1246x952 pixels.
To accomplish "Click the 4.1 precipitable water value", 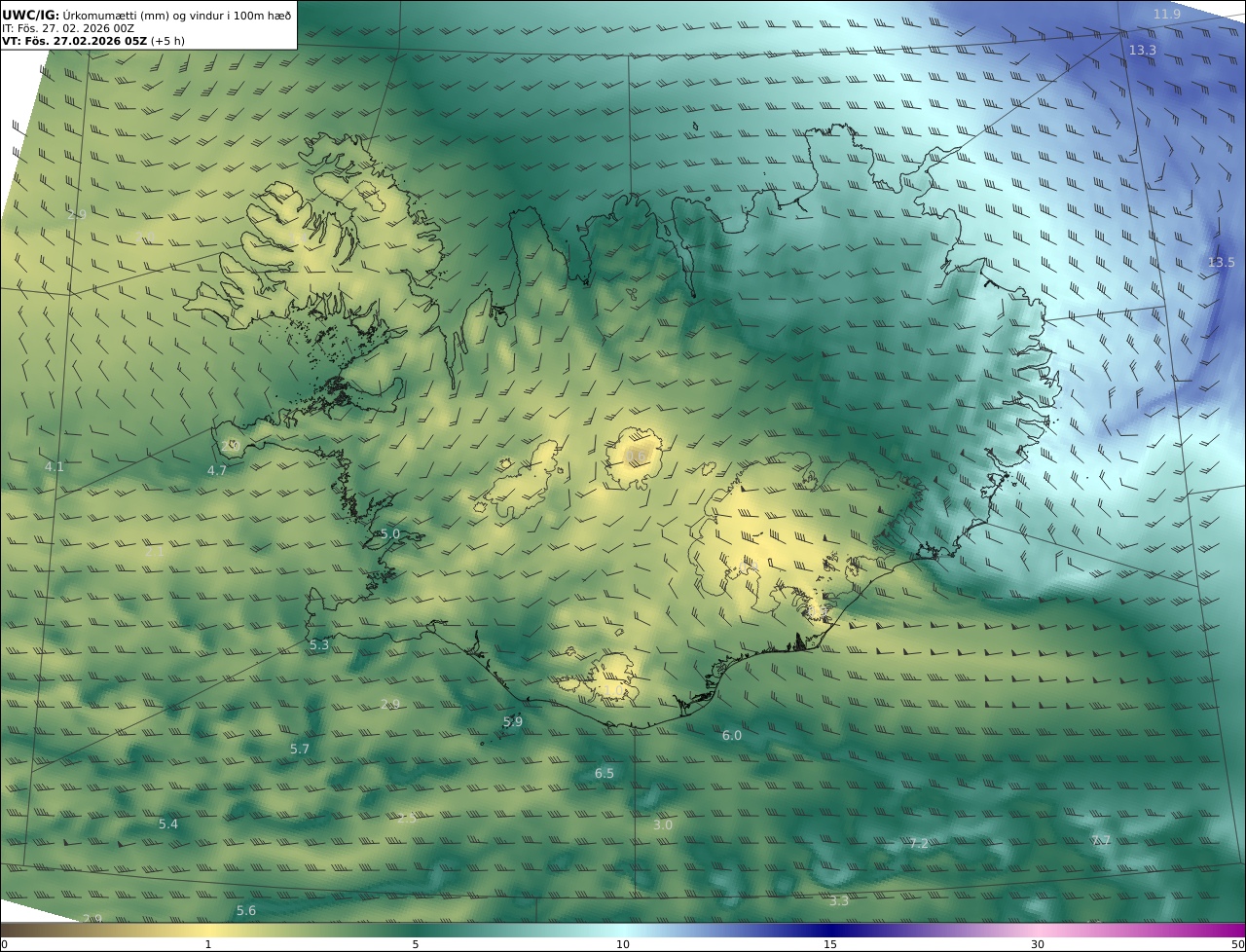I will (55, 466).
